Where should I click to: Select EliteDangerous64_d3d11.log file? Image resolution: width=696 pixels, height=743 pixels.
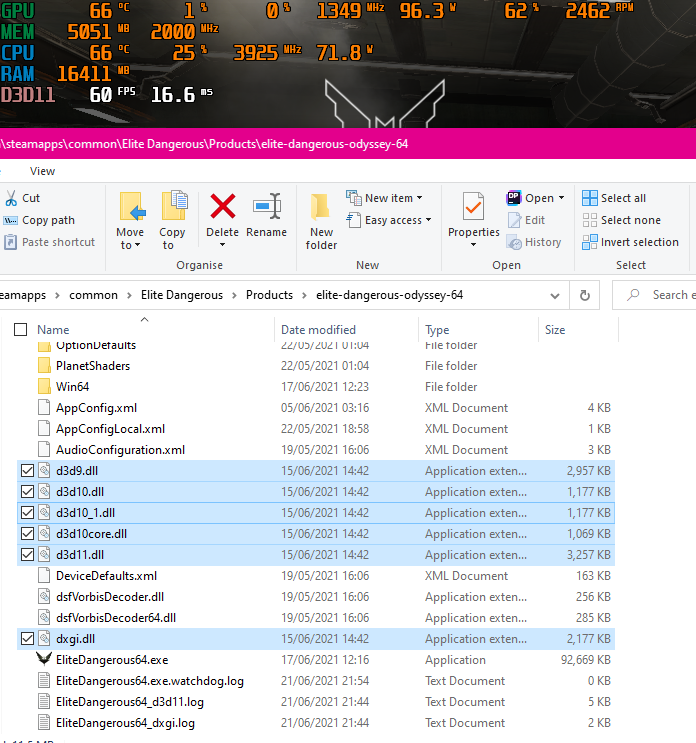pyautogui.click(x=316, y=701)
